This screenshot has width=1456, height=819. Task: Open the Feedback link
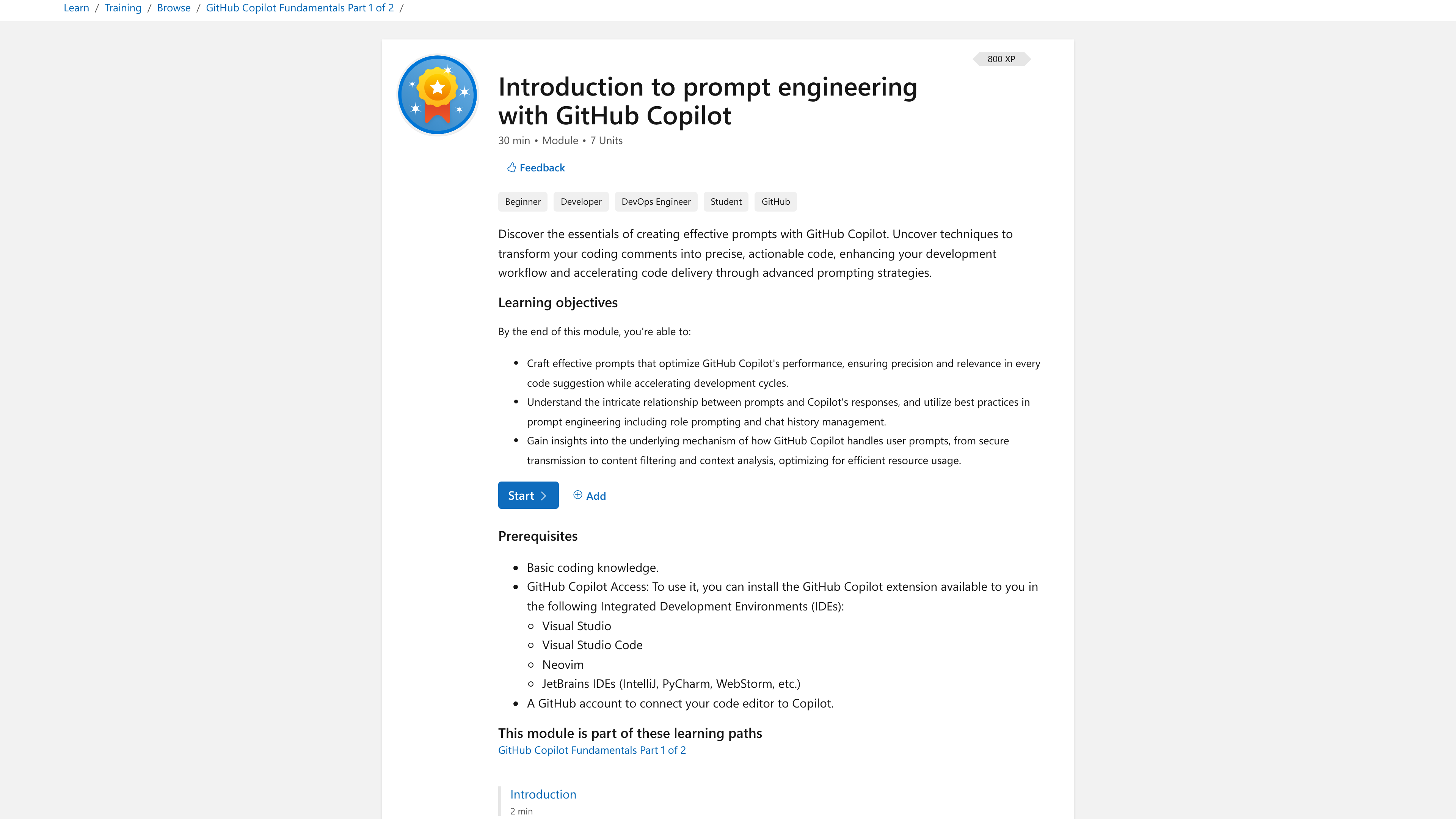coord(541,167)
